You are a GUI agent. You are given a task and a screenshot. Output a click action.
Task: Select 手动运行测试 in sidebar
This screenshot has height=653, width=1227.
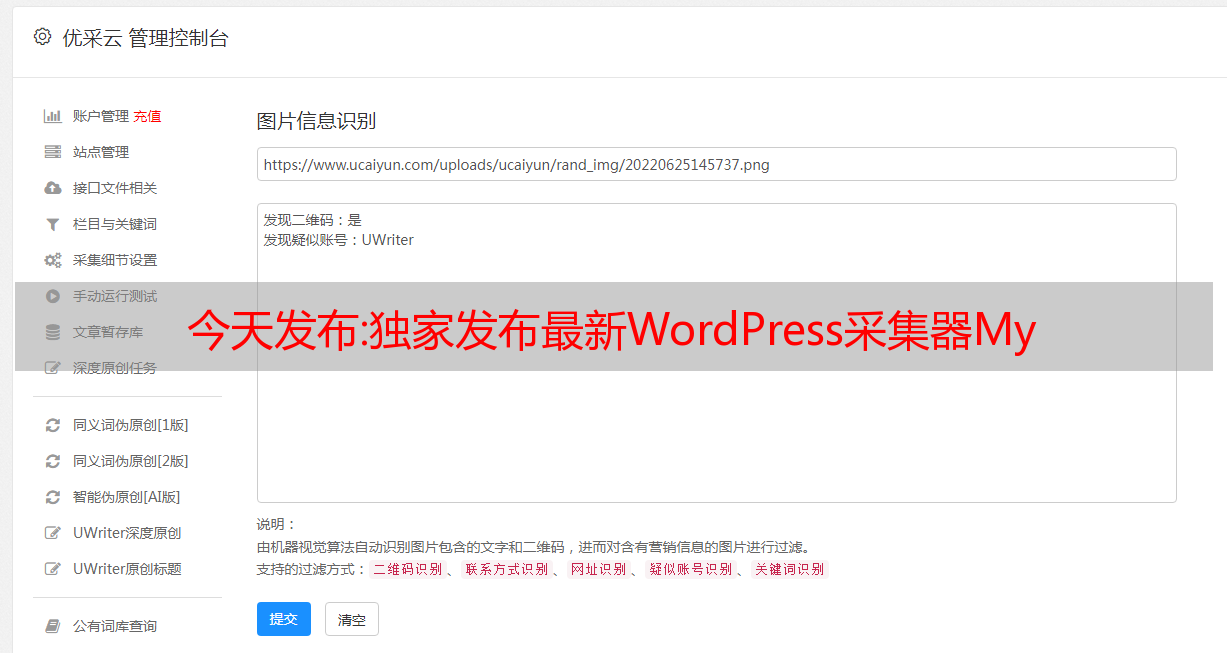[115, 296]
